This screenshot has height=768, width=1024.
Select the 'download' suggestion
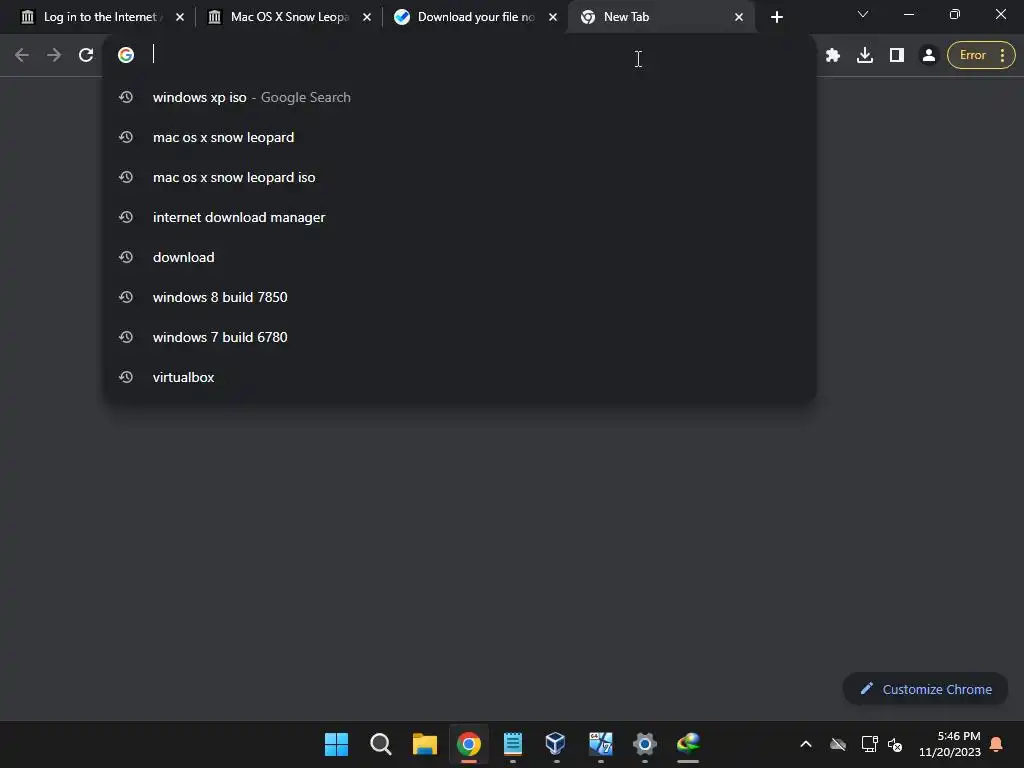tap(460, 257)
